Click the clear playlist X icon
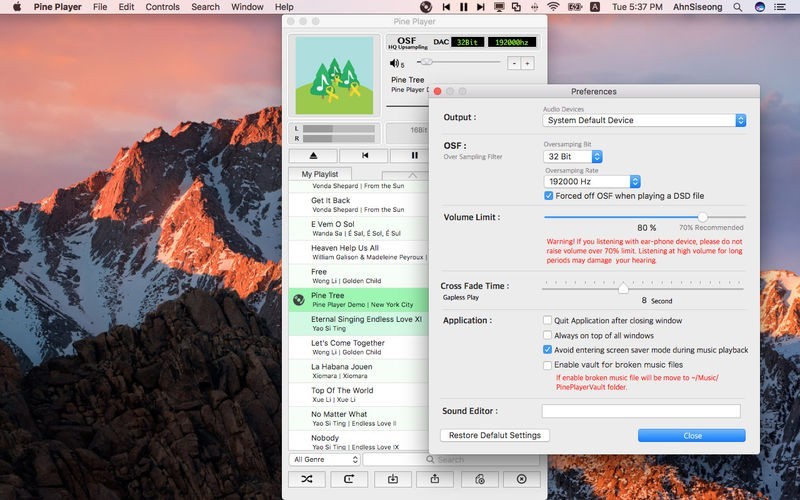The width and height of the screenshot is (800, 500). pyautogui.click(x=521, y=479)
